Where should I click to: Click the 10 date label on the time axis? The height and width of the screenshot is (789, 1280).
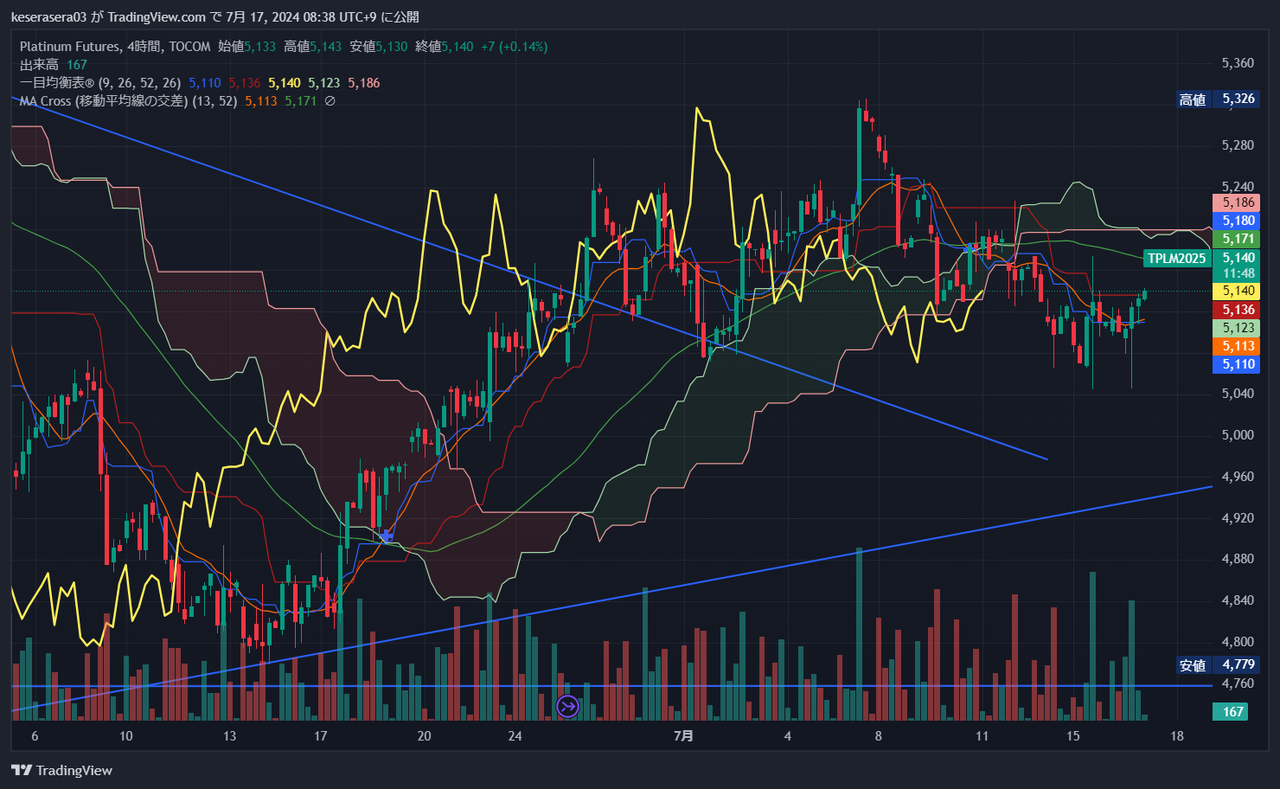click(x=126, y=736)
